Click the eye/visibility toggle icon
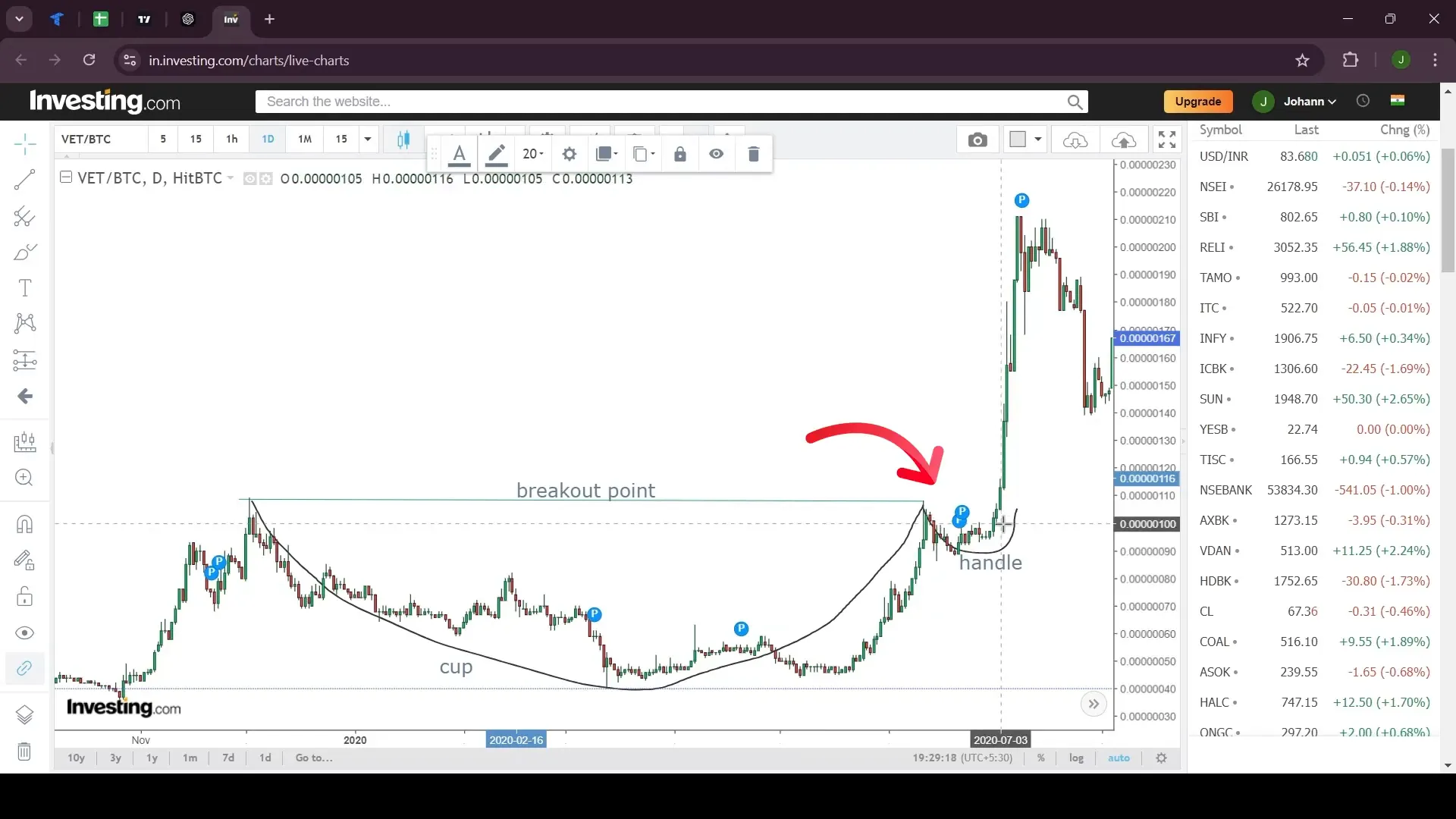This screenshot has width=1456, height=819. click(716, 154)
